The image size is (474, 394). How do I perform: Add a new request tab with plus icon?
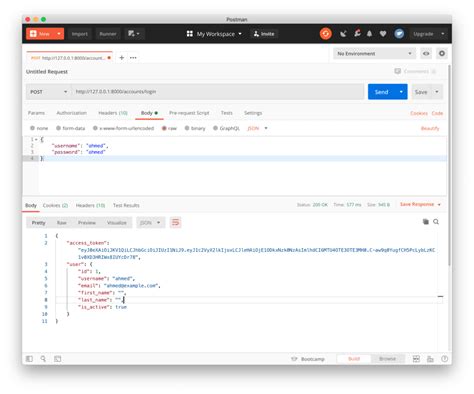click(122, 58)
